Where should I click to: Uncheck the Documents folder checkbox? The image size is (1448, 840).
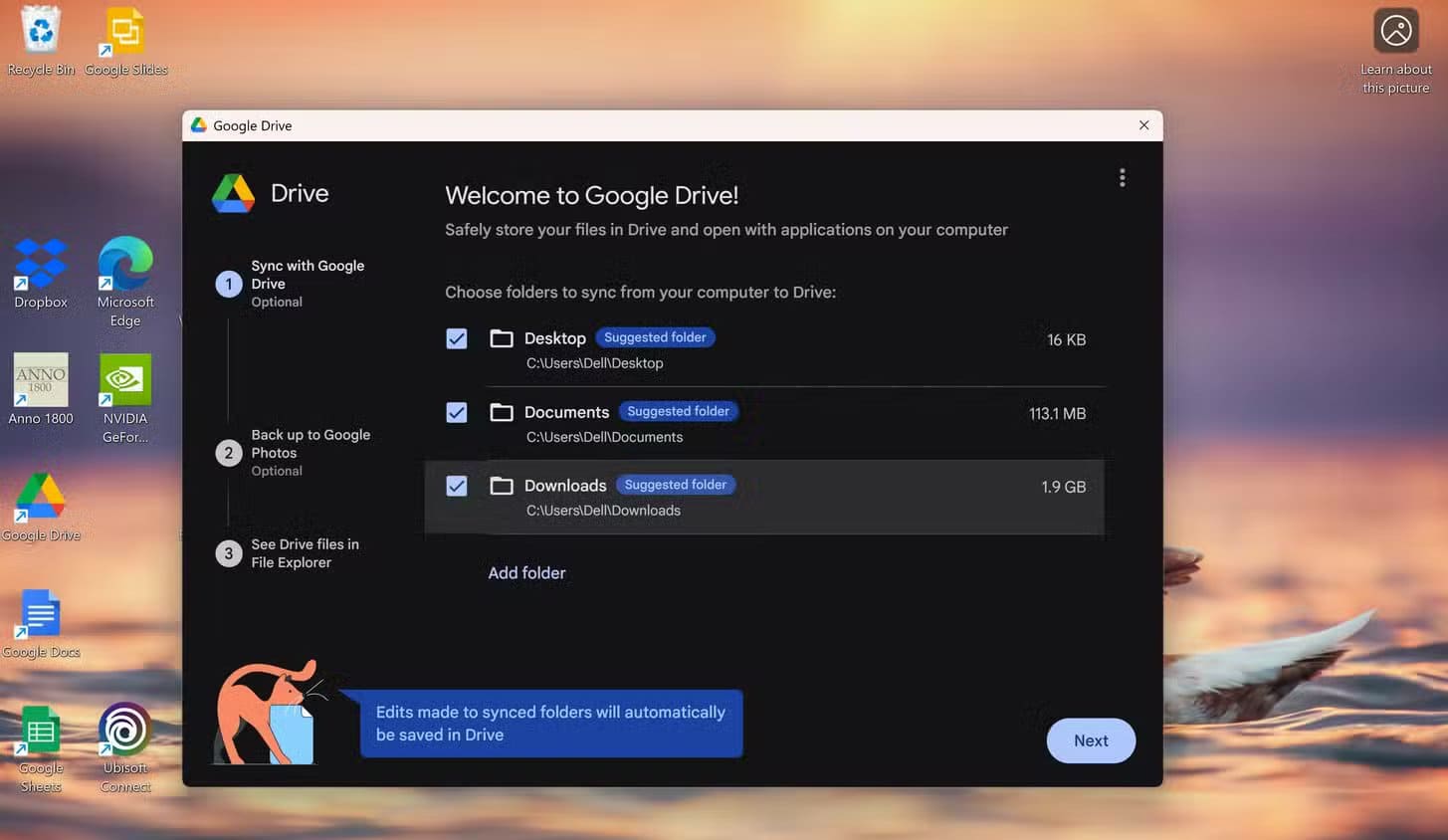[457, 413]
